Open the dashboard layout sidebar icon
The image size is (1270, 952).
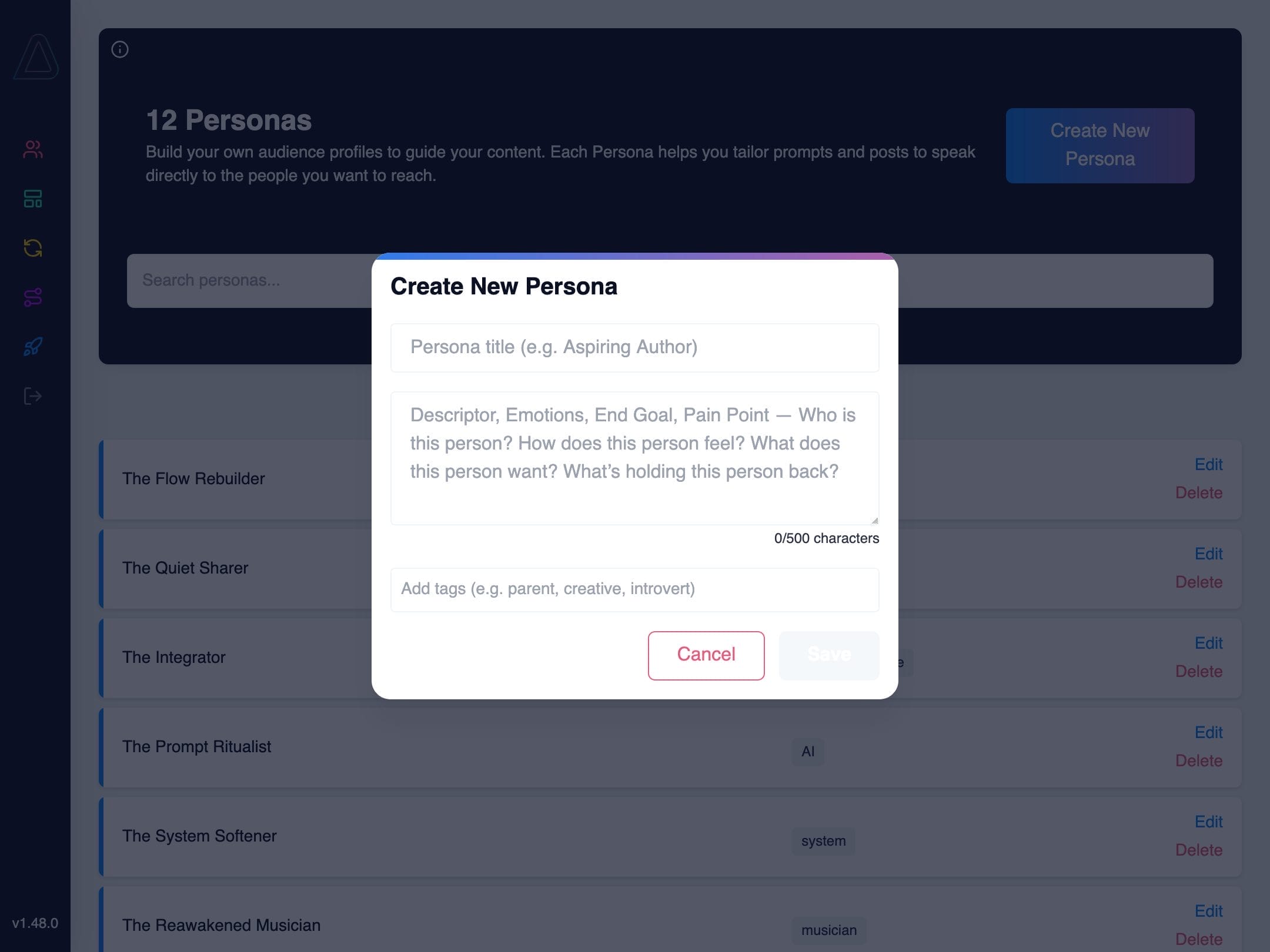tap(33, 199)
